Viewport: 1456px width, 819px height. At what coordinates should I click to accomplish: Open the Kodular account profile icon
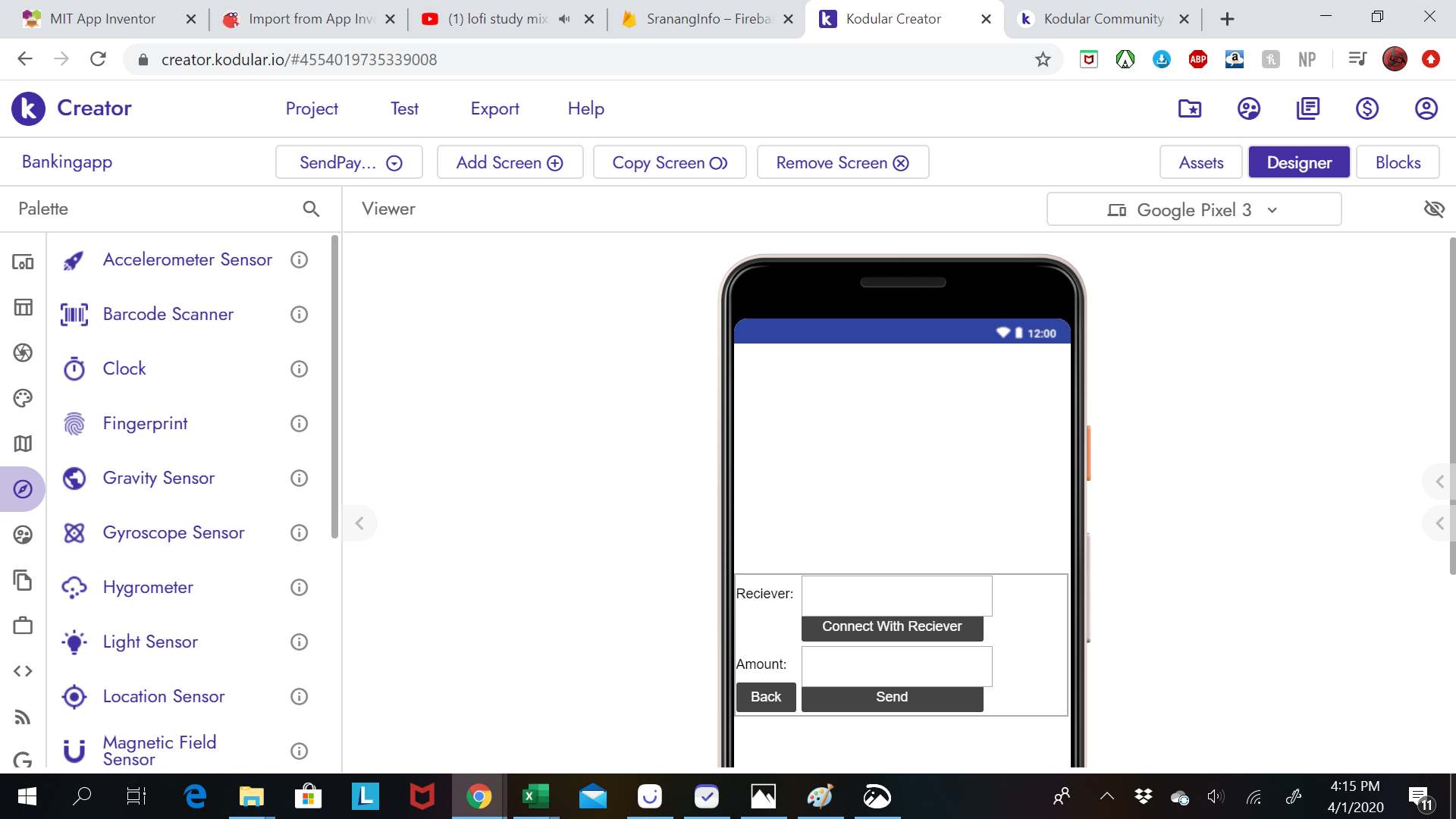coord(1426,108)
